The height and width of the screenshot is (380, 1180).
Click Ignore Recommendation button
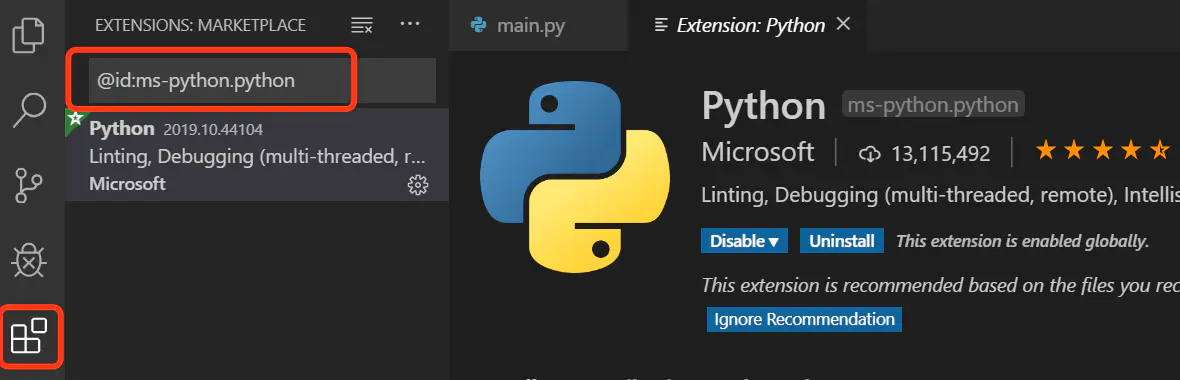(x=804, y=319)
